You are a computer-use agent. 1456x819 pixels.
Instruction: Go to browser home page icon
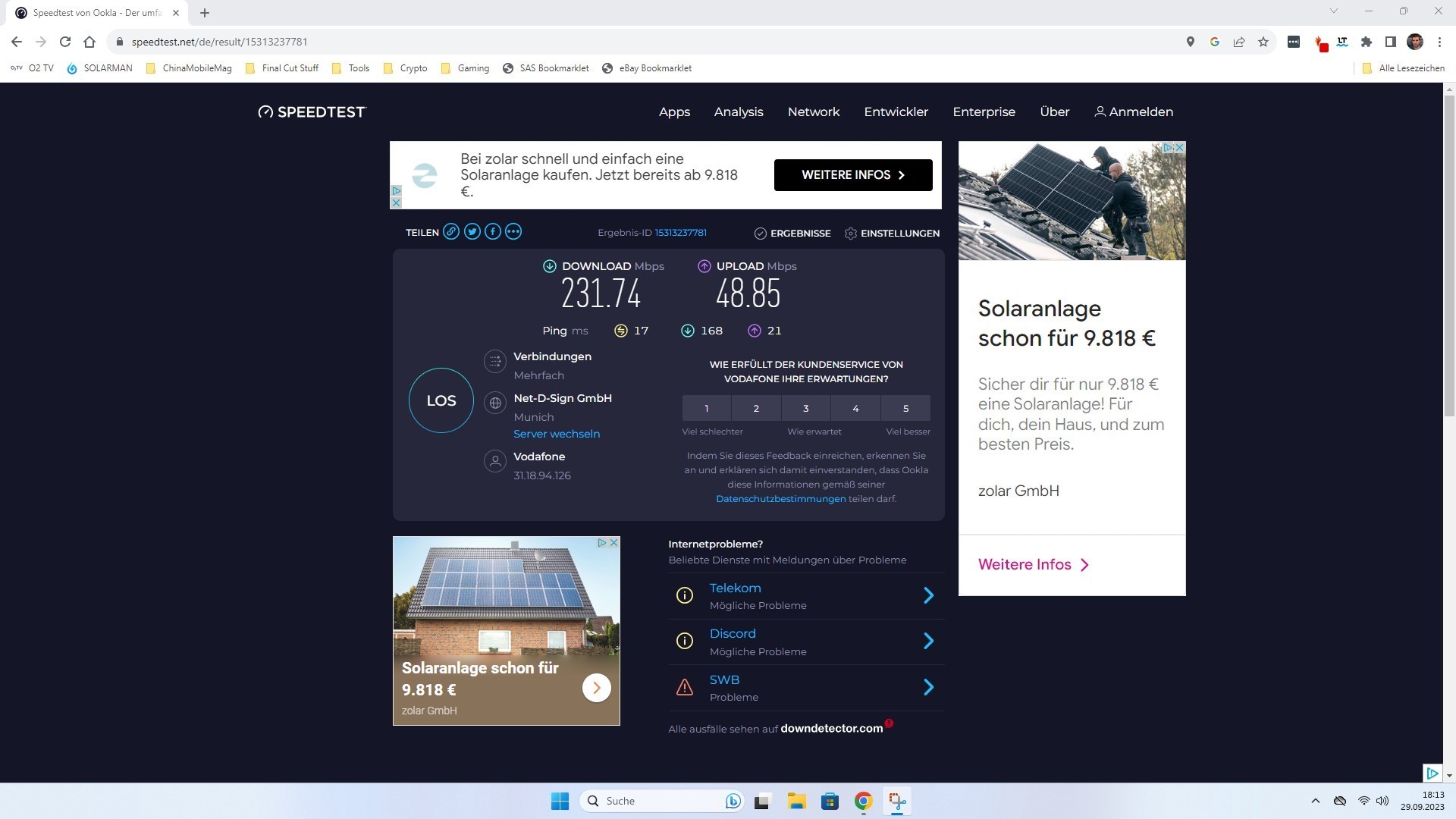[89, 42]
